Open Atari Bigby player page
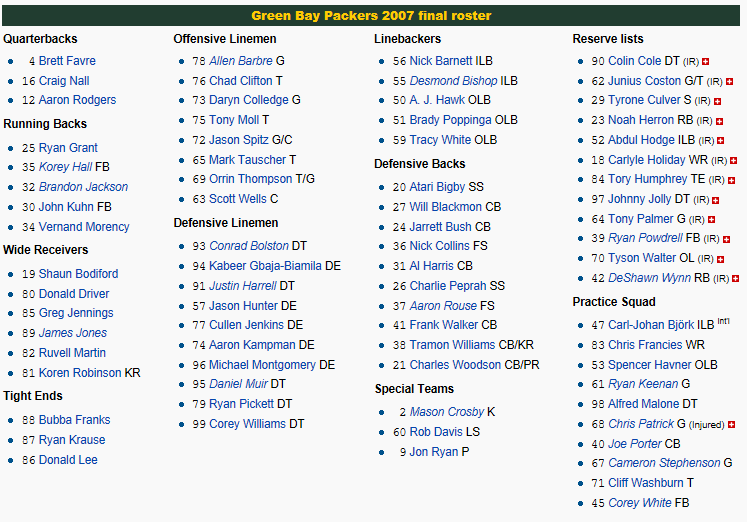747x522 pixels. pos(437,187)
